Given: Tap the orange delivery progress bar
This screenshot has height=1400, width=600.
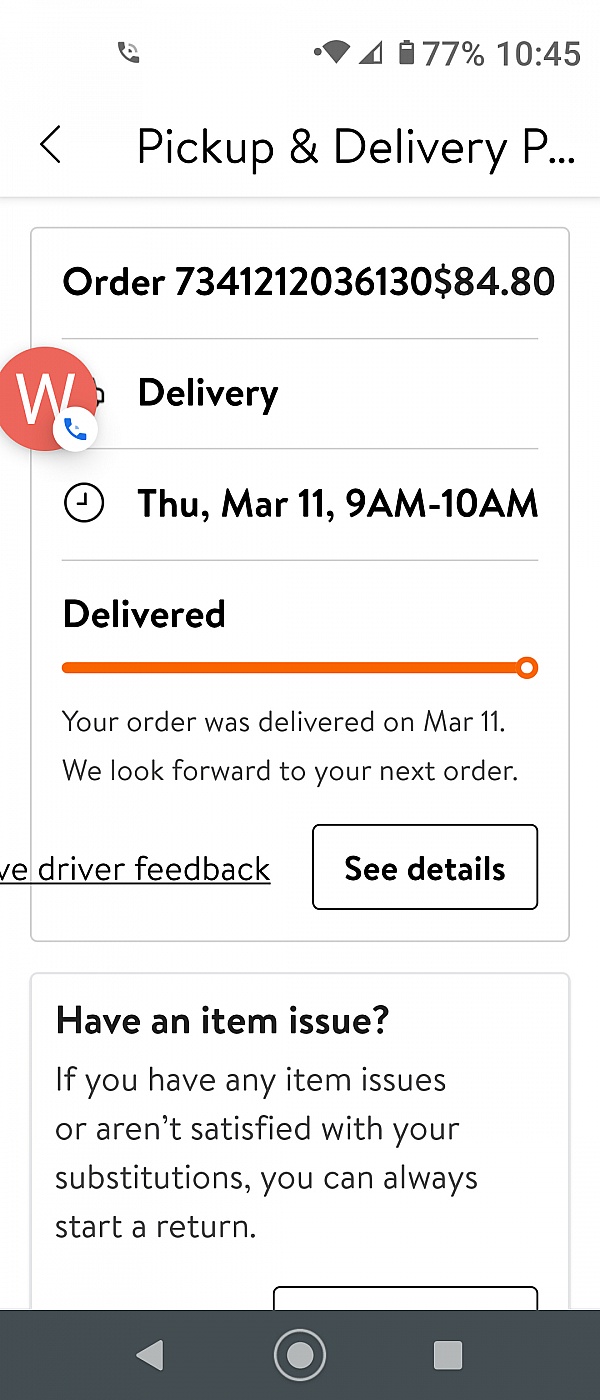Looking at the screenshot, I should 290,668.
